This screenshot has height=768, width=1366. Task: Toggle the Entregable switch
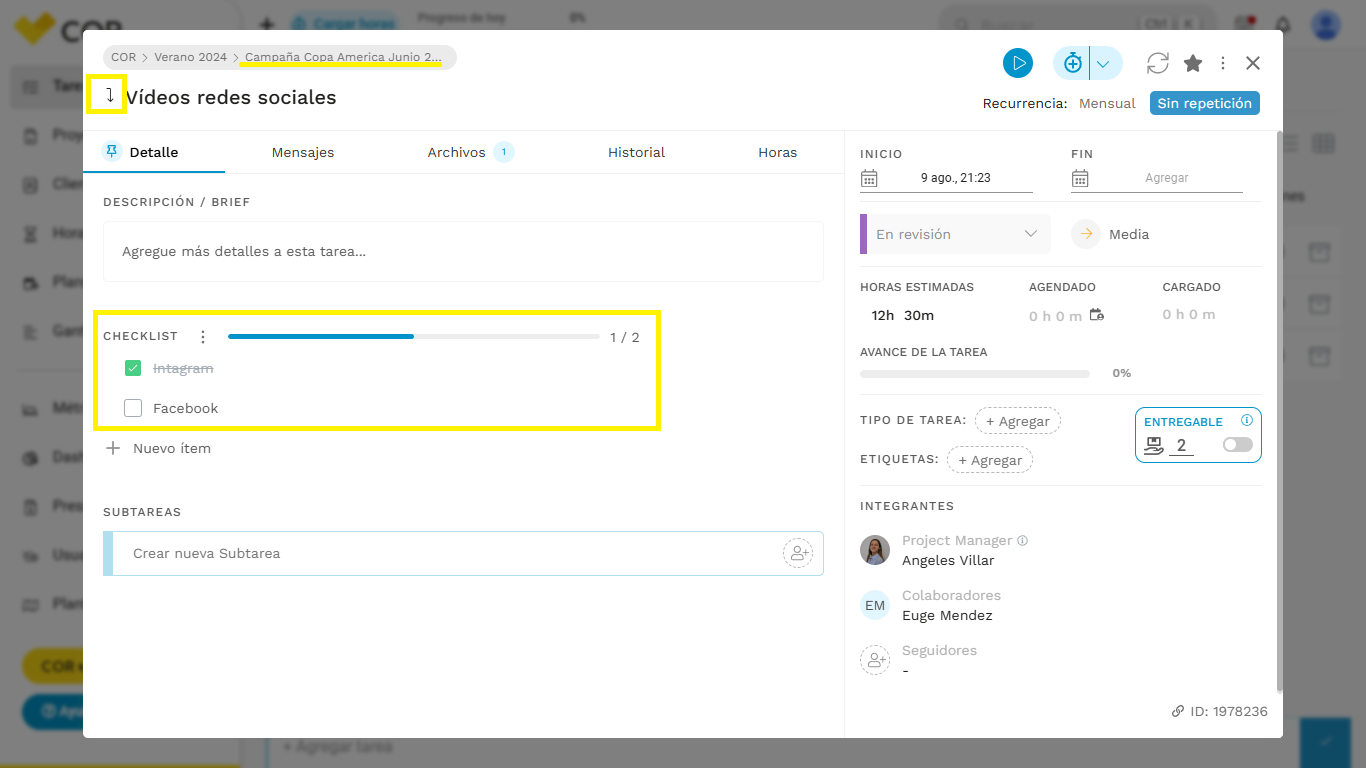pos(1237,445)
